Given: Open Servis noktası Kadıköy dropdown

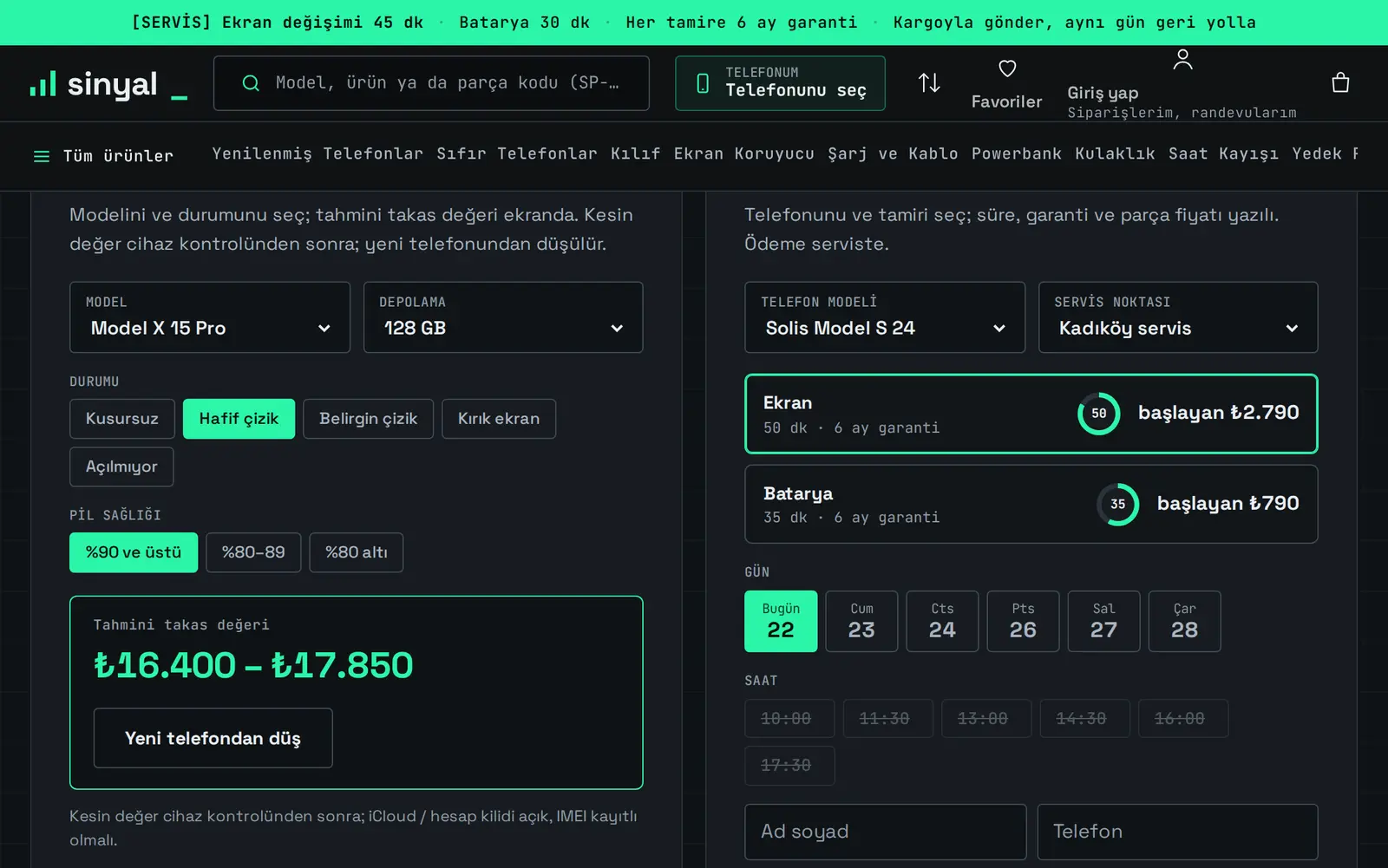Looking at the screenshot, I should click(x=1178, y=317).
